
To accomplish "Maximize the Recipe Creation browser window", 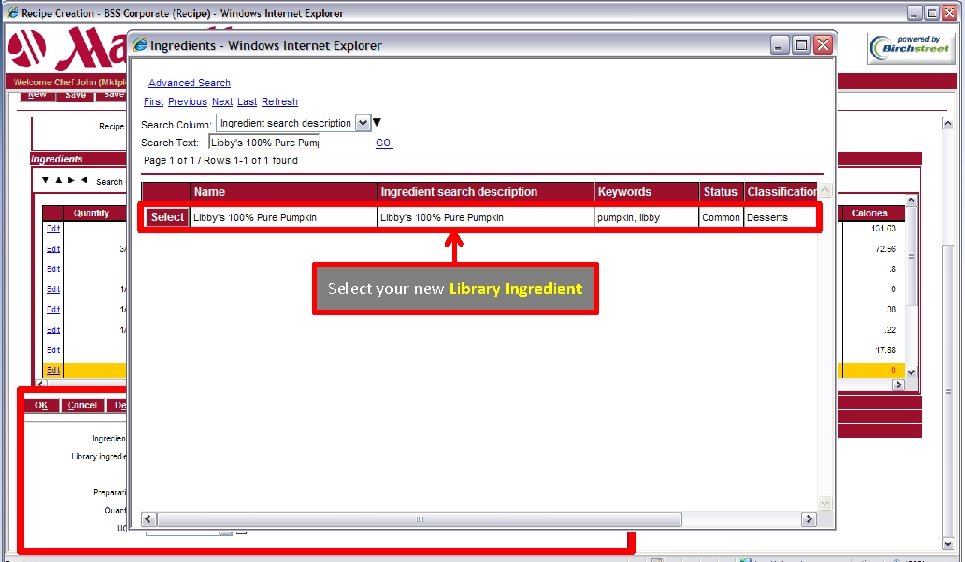I will tap(932, 13).
